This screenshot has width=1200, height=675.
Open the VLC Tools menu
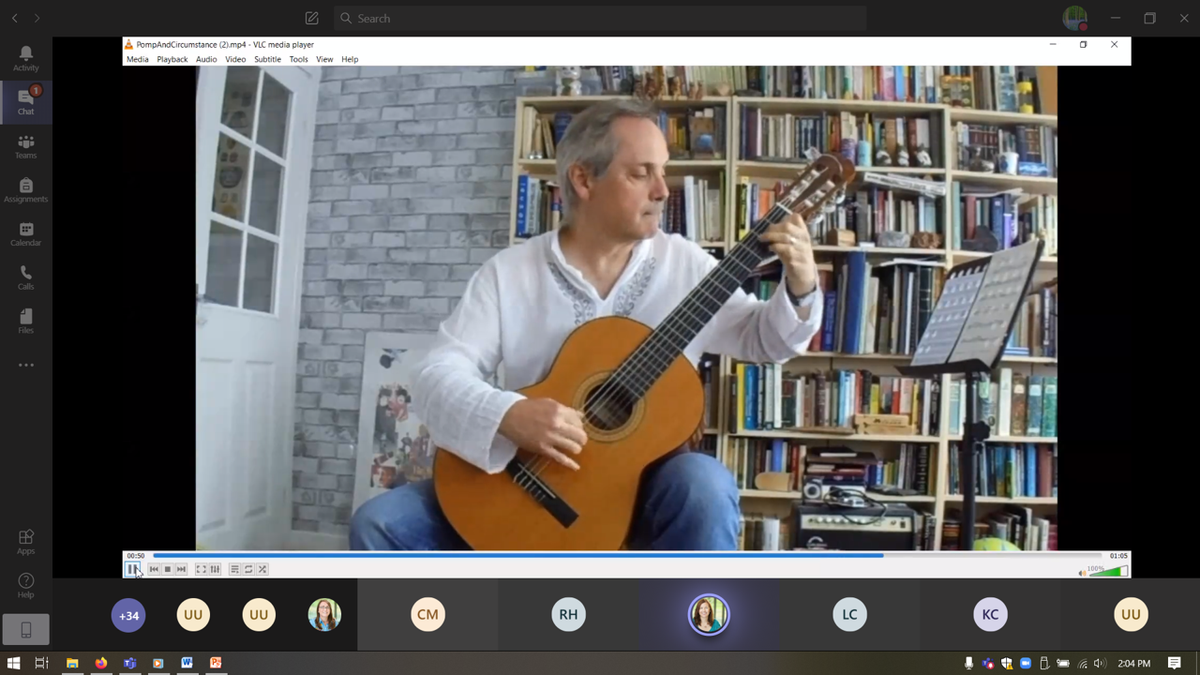(299, 59)
